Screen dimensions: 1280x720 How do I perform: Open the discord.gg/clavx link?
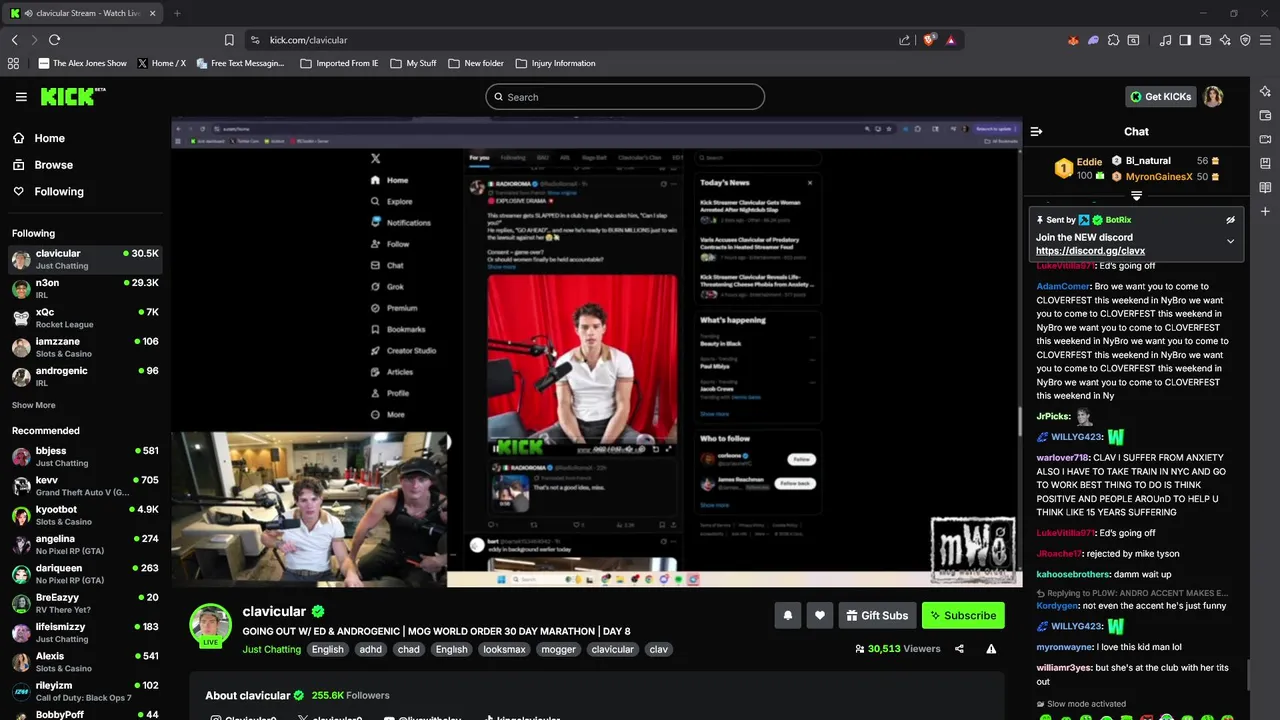pyautogui.click(x=1090, y=251)
